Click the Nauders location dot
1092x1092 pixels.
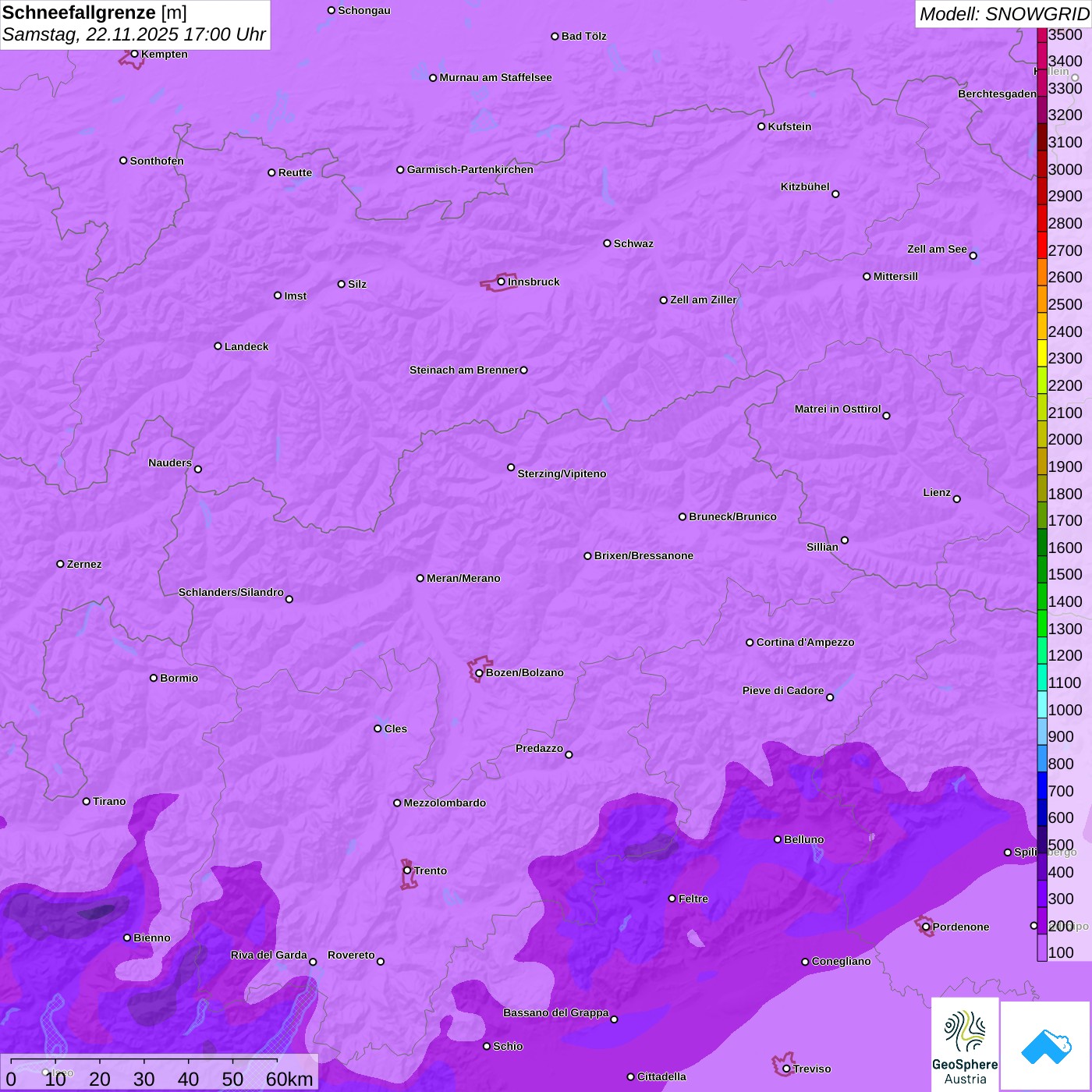[198, 469]
